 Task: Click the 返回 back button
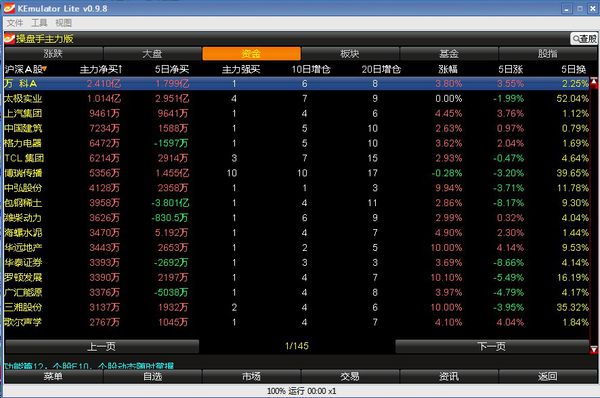548,377
